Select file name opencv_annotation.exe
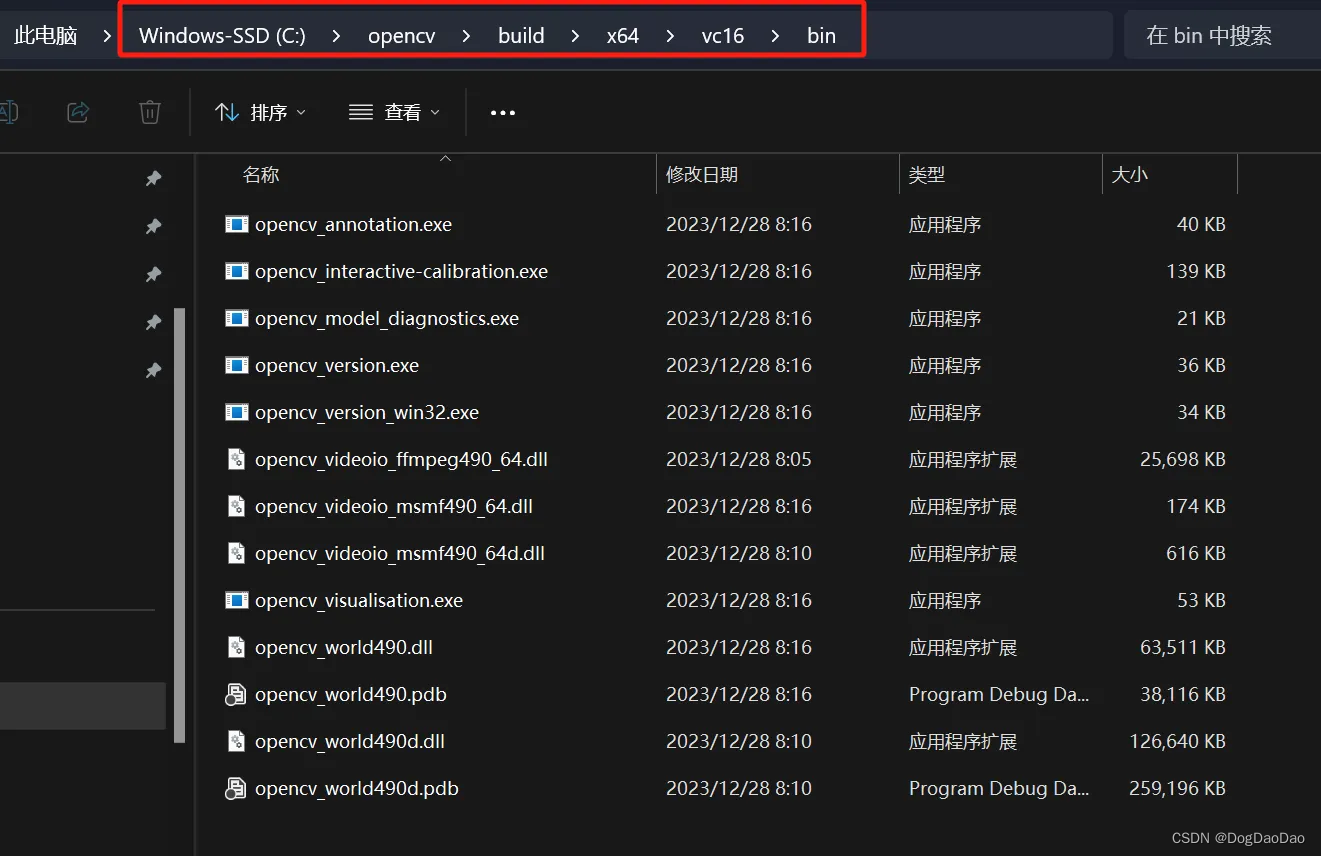 click(x=353, y=225)
